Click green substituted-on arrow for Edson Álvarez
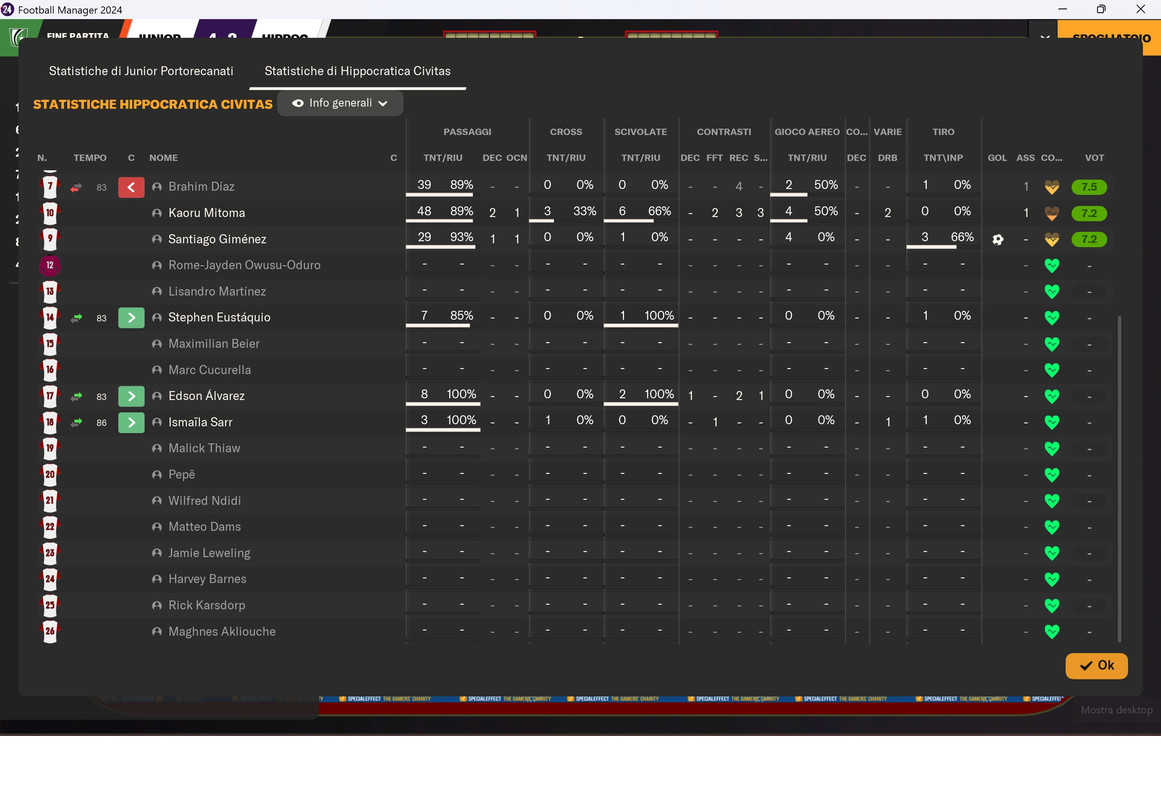This screenshot has height=800, width=1161. click(131, 396)
